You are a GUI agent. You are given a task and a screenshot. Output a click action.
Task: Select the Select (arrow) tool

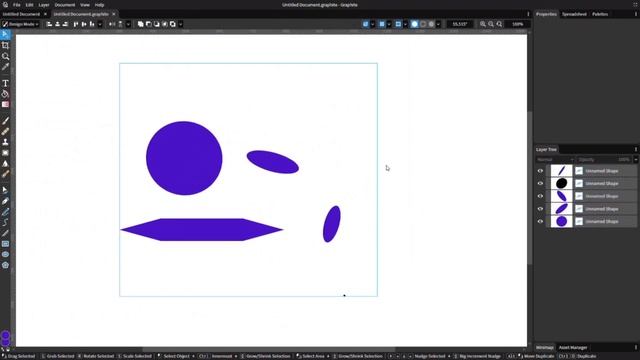click(5, 34)
